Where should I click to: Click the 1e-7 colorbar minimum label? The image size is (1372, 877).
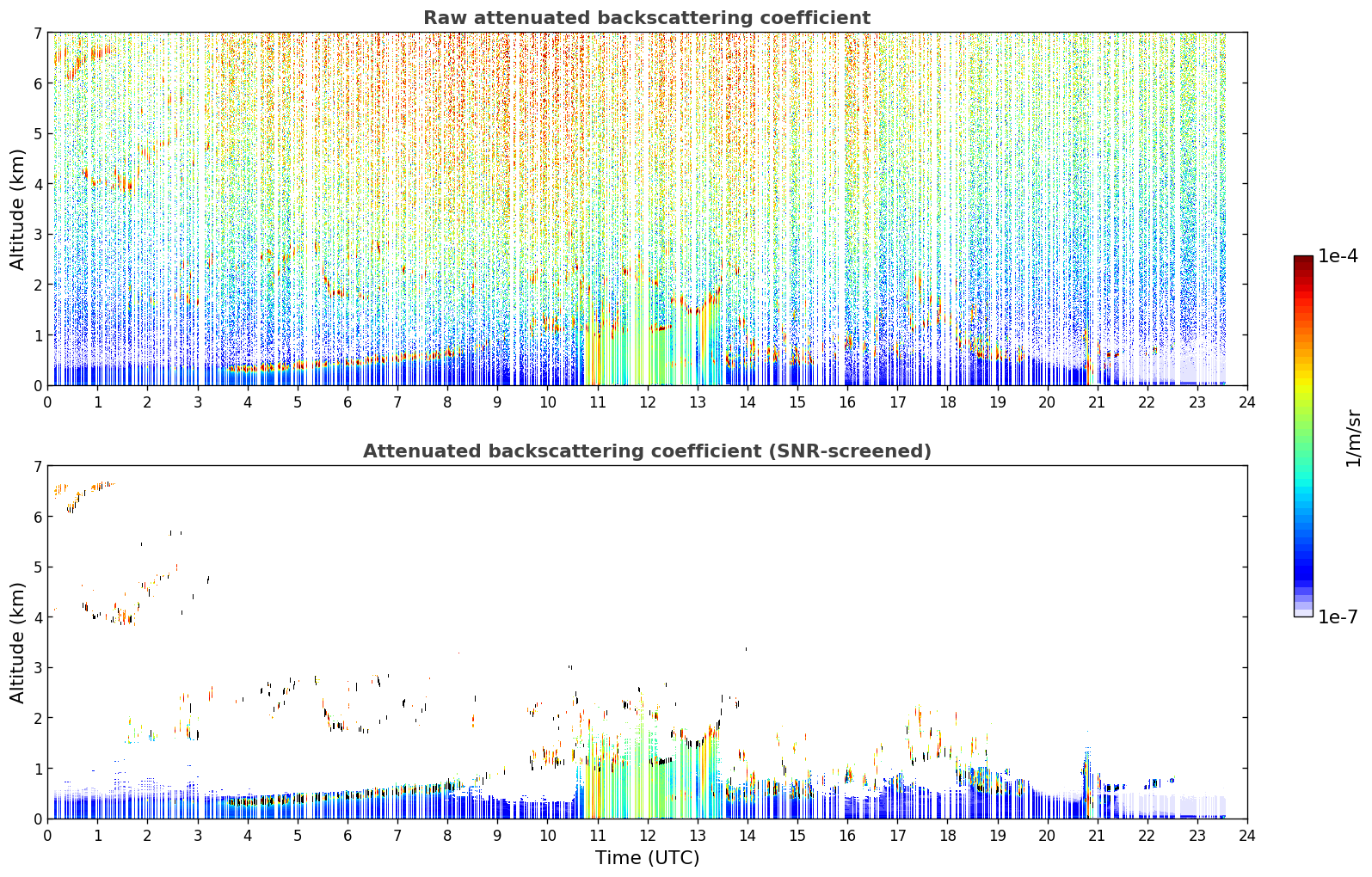pyautogui.click(x=1338, y=617)
